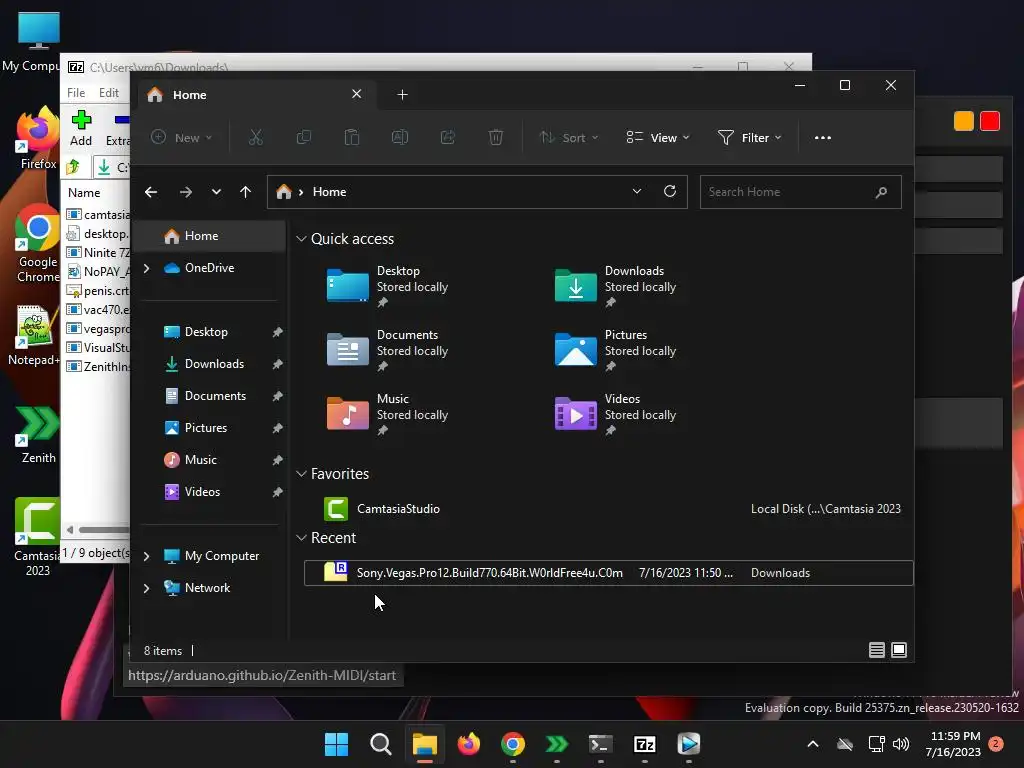Add a new tab with plus button
The width and height of the screenshot is (1024, 768).
point(402,95)
